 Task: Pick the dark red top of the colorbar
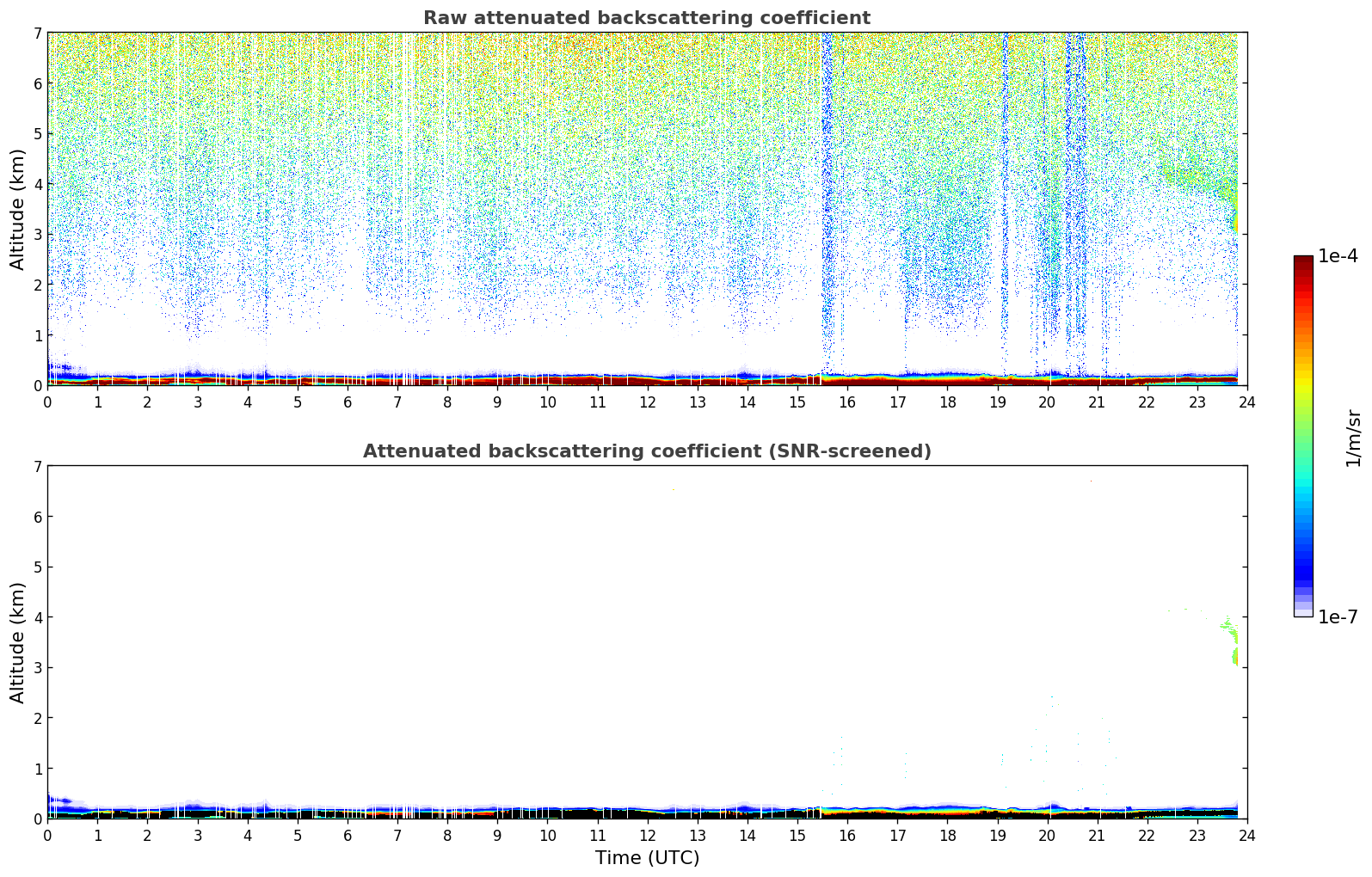[1303, 261]
